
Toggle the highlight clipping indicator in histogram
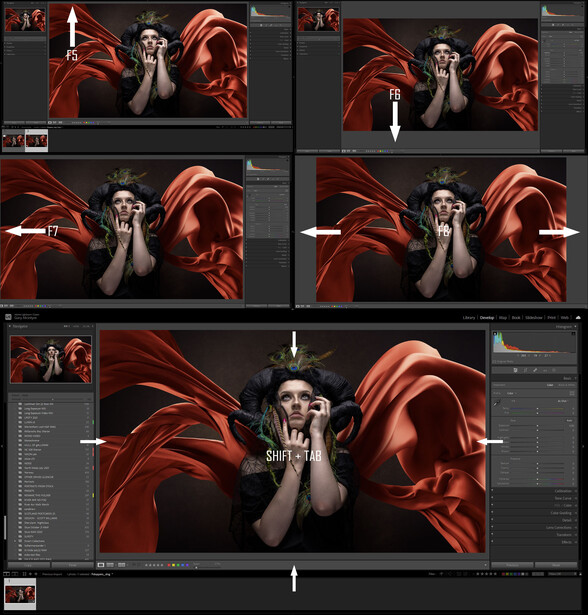[573, 334]
